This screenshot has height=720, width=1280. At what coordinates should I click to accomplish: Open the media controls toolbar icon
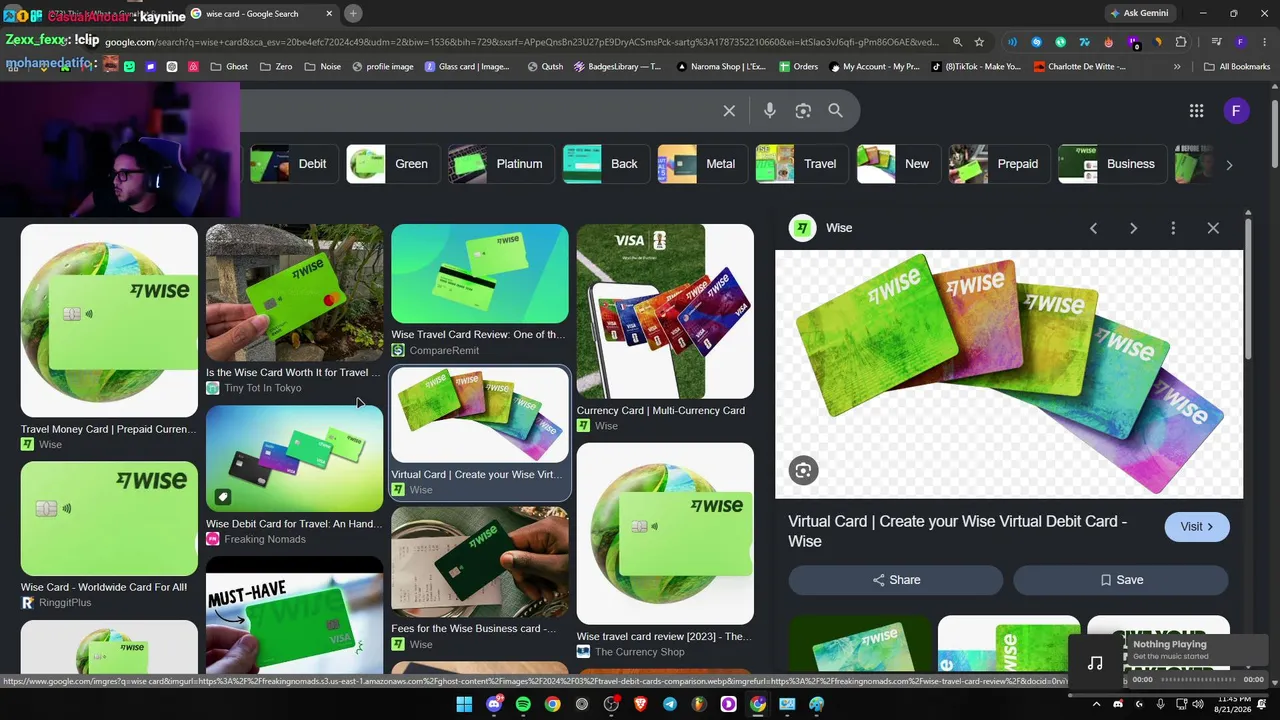(1216, 42)
